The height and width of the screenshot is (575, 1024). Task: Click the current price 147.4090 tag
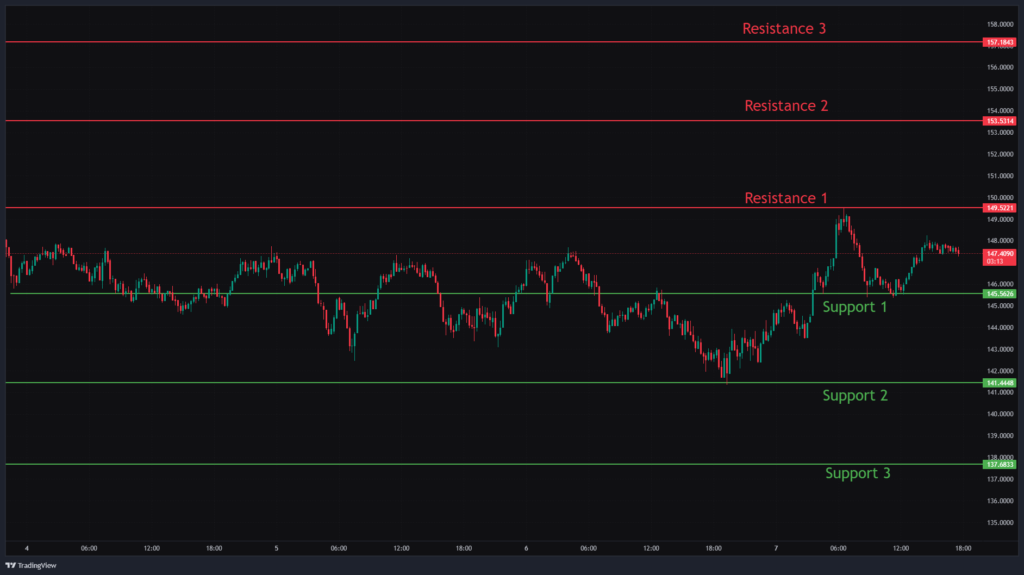tap(1000, 254)
